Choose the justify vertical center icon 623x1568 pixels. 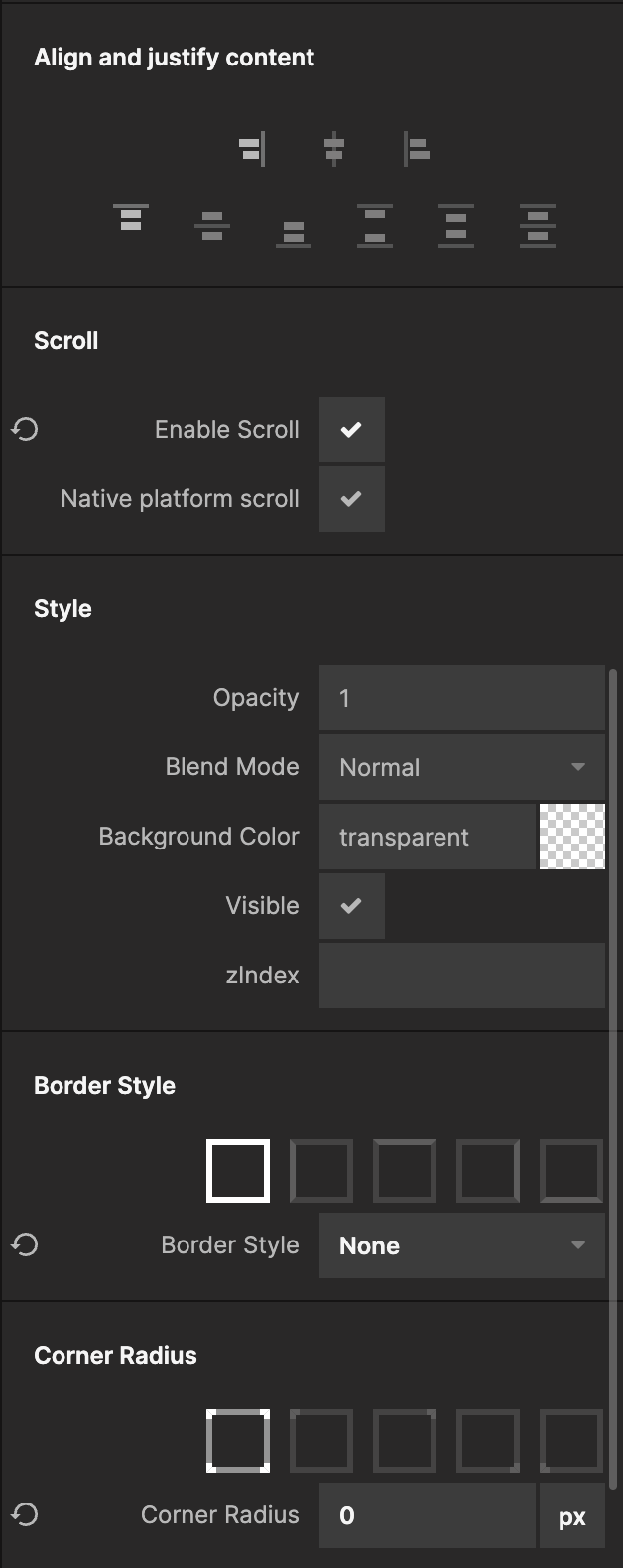coord(212,226)
